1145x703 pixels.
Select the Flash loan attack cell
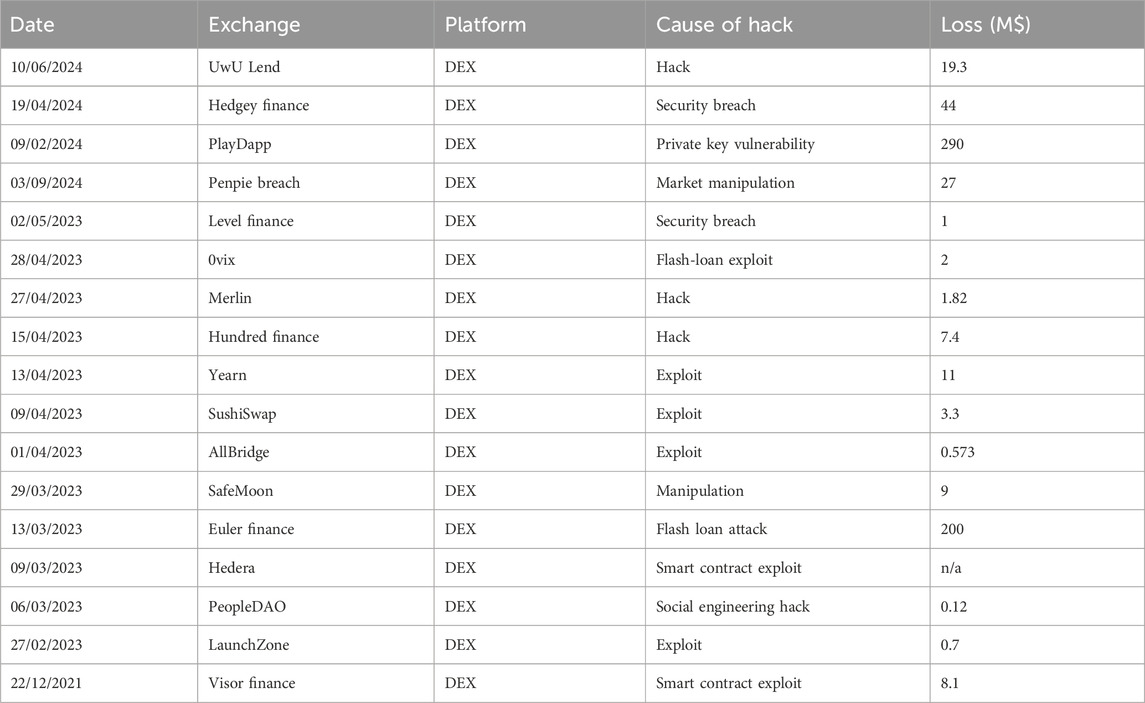713,529
